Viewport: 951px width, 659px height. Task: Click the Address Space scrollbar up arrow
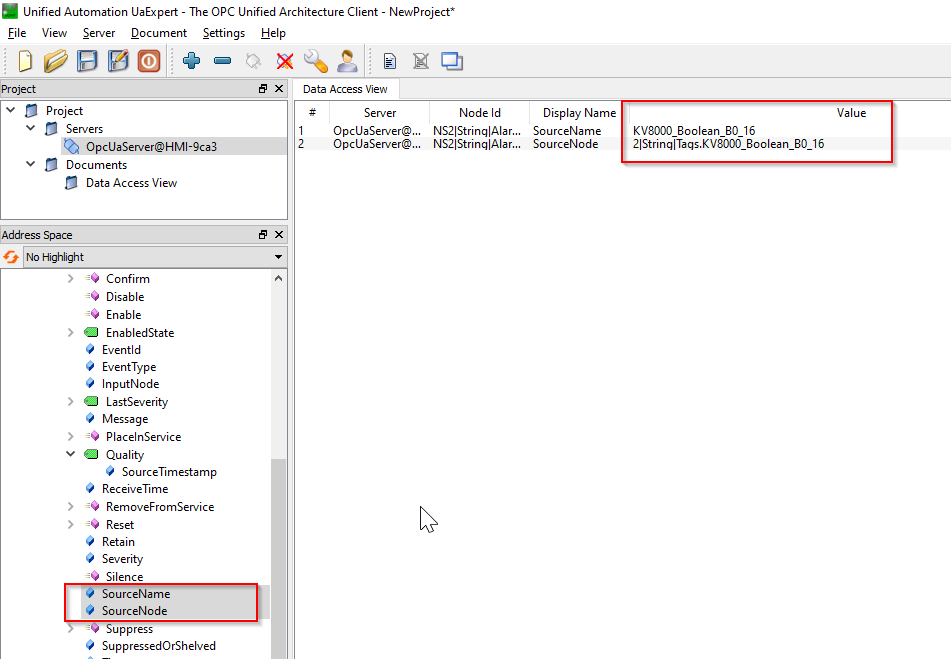pyautogui.click(x=278, y=278)
